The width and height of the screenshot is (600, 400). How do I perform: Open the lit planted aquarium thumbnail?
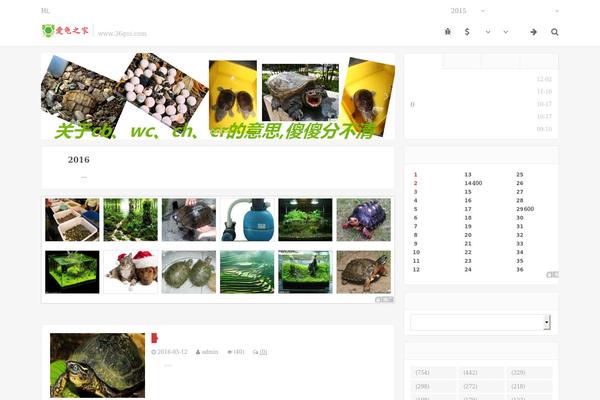click(305, 220)
